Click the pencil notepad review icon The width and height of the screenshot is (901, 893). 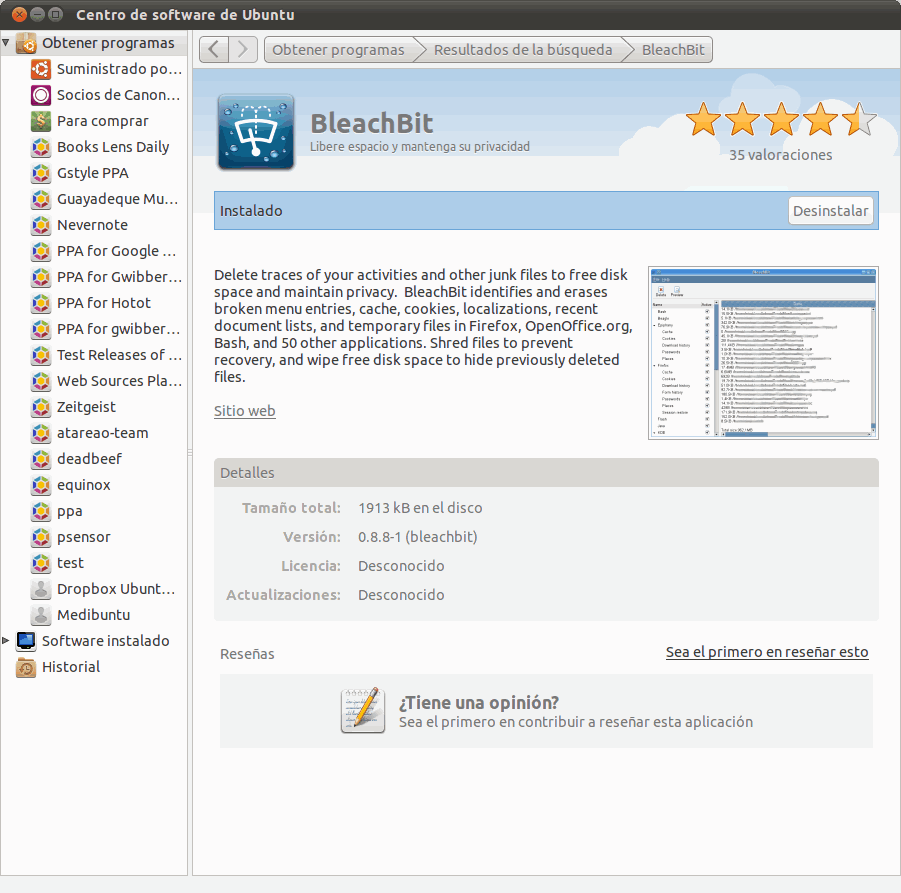(x=362, y=710)
